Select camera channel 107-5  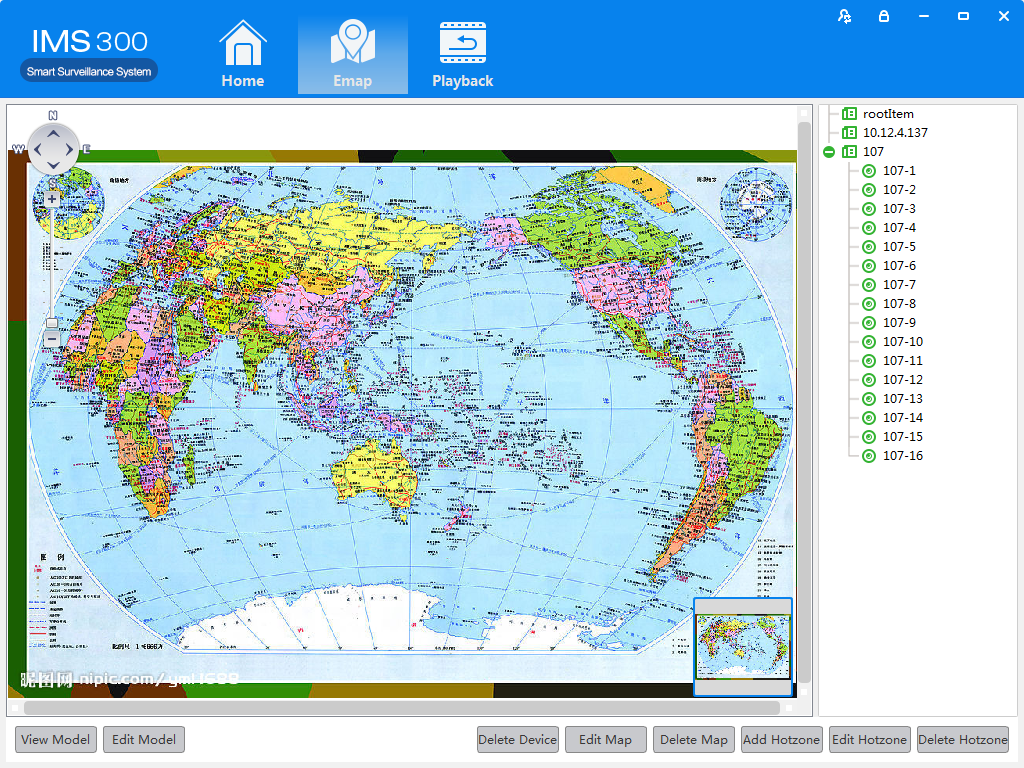coord(898,247)
